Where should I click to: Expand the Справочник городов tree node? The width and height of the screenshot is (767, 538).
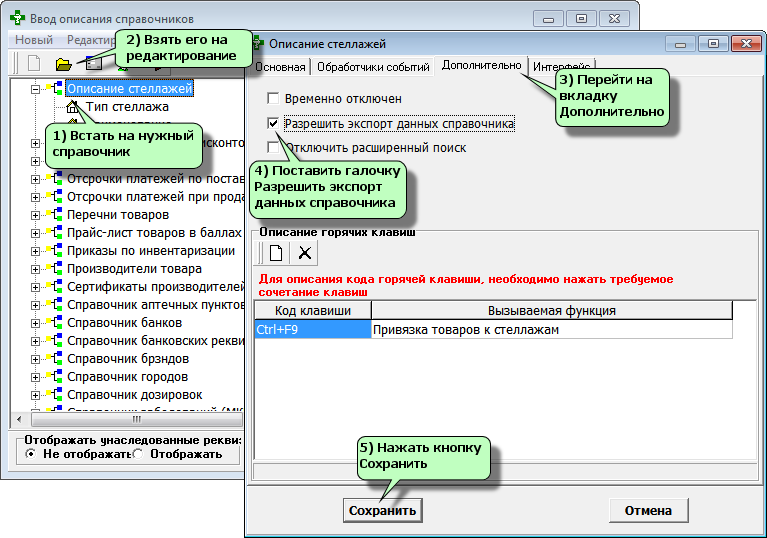[36, 377]
